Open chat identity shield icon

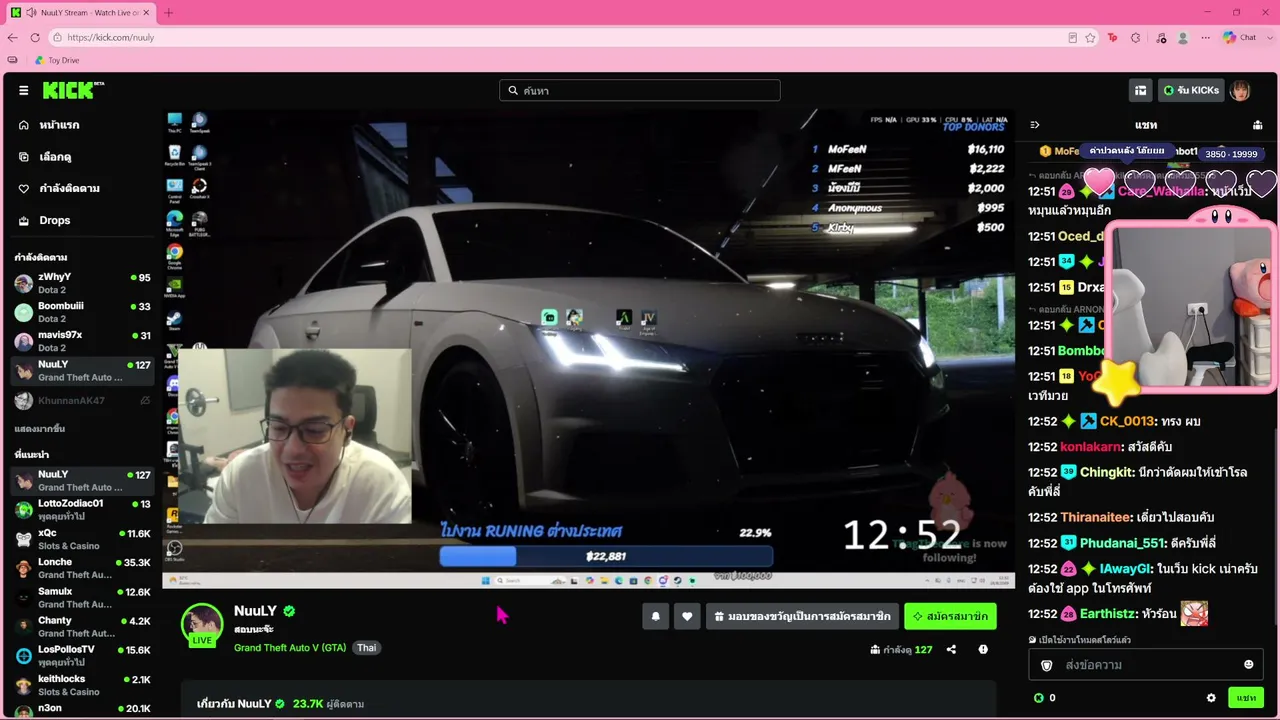click(1047, 665)
